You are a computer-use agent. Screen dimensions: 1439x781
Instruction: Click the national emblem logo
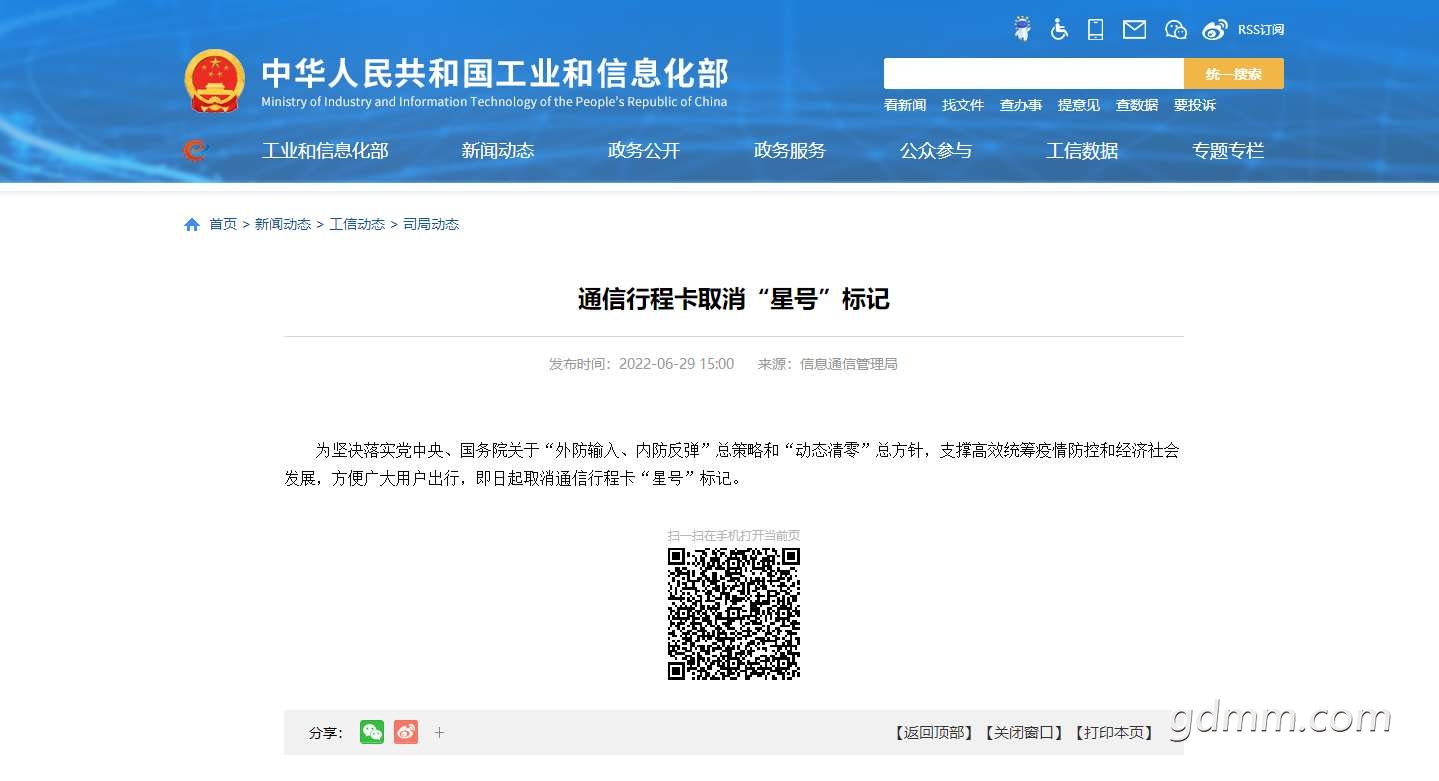point(214,81)
